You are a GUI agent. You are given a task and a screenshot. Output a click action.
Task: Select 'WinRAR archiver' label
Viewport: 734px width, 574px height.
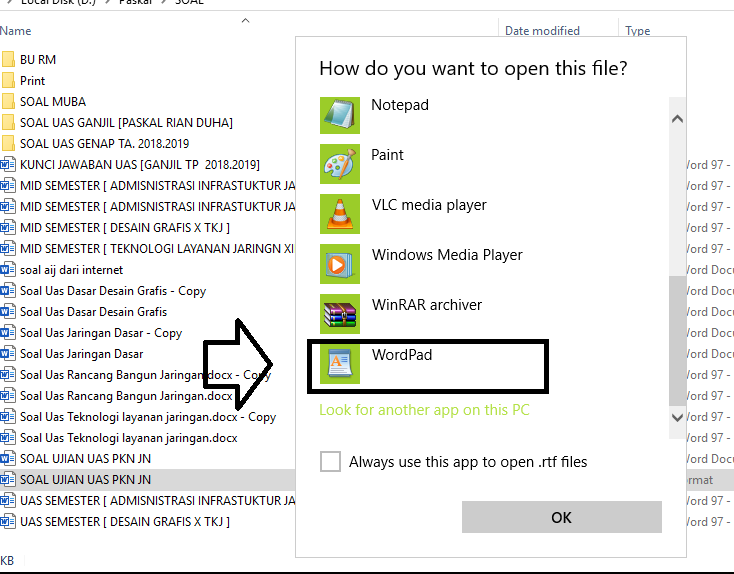pos(426,305)
